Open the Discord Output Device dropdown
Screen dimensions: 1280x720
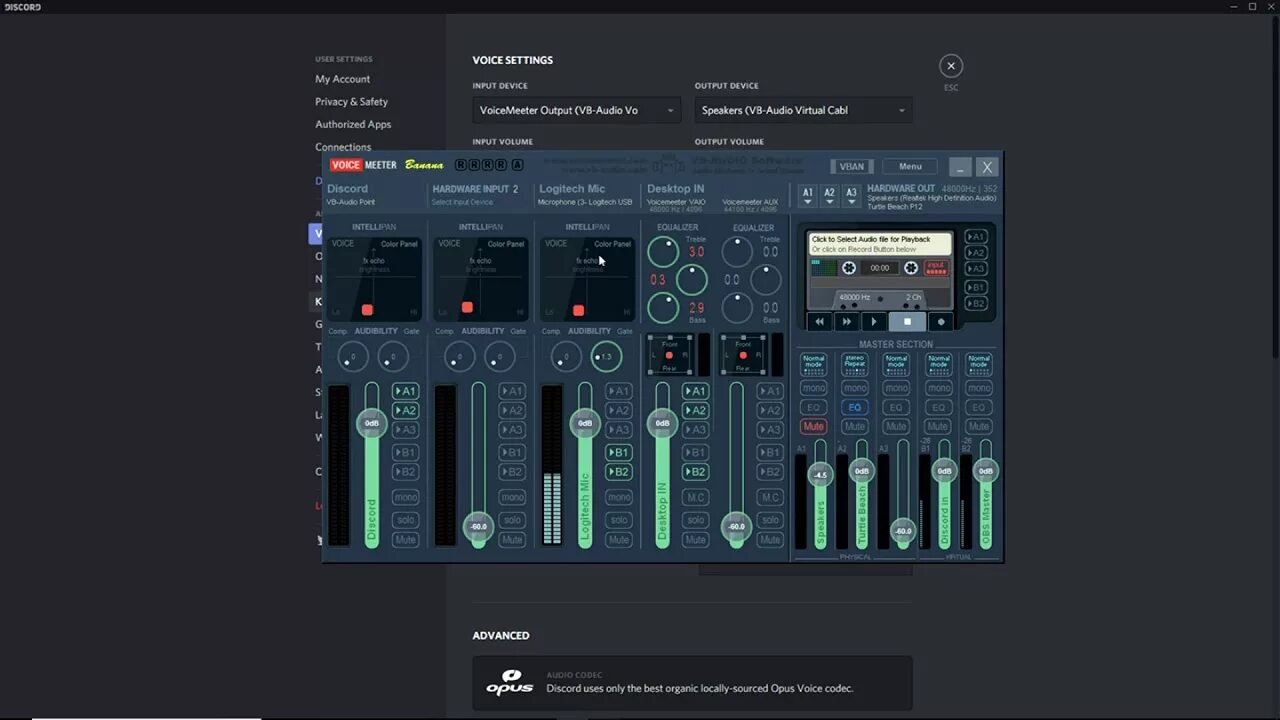coord(803,110)
